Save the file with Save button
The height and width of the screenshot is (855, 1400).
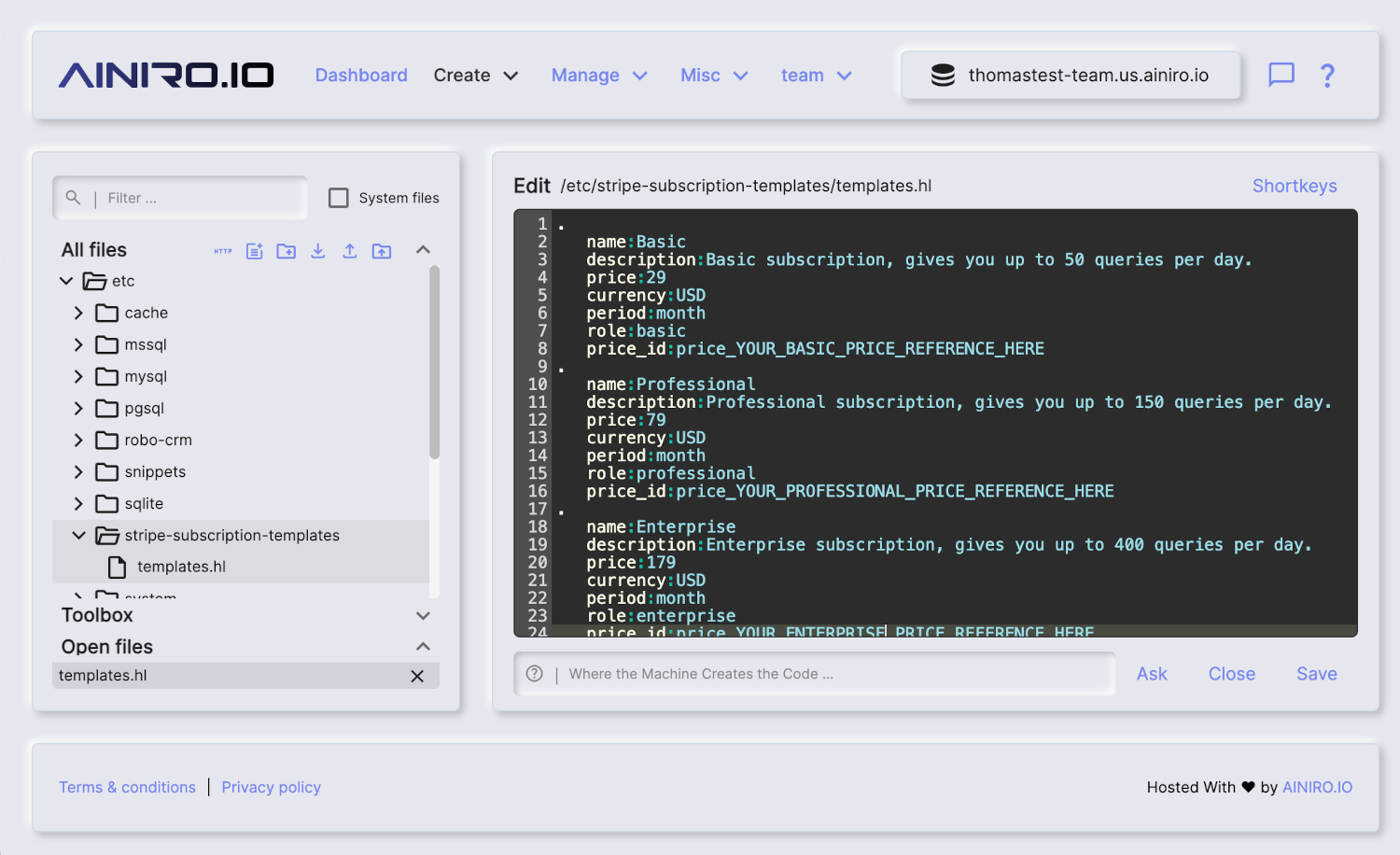(1317, 674)
